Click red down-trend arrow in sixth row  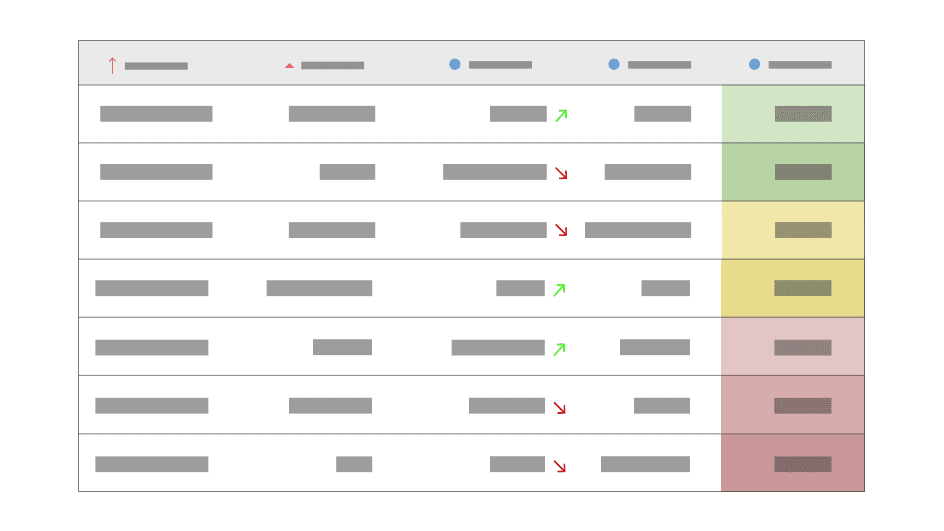tap(559, 407)
